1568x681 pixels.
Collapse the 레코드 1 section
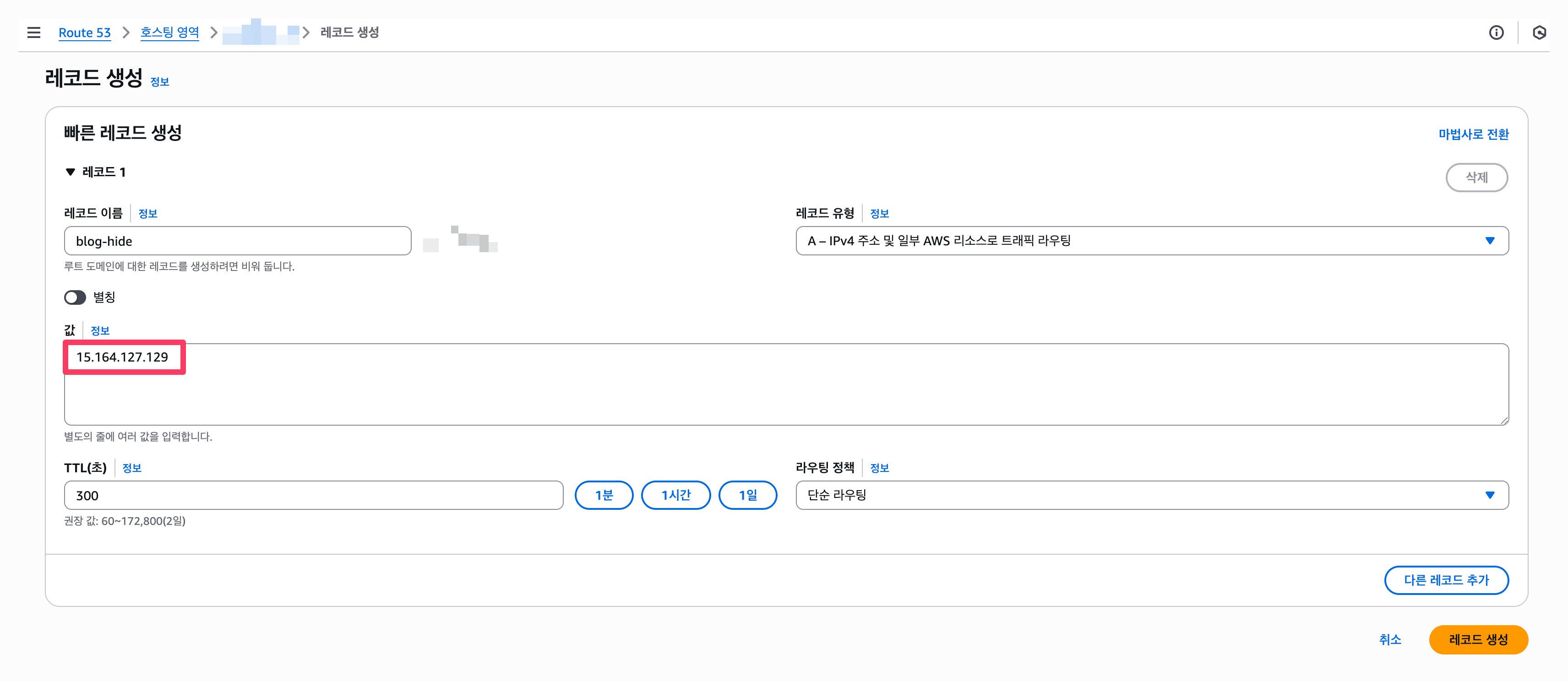pyautogui.click(x=70, y=172)
